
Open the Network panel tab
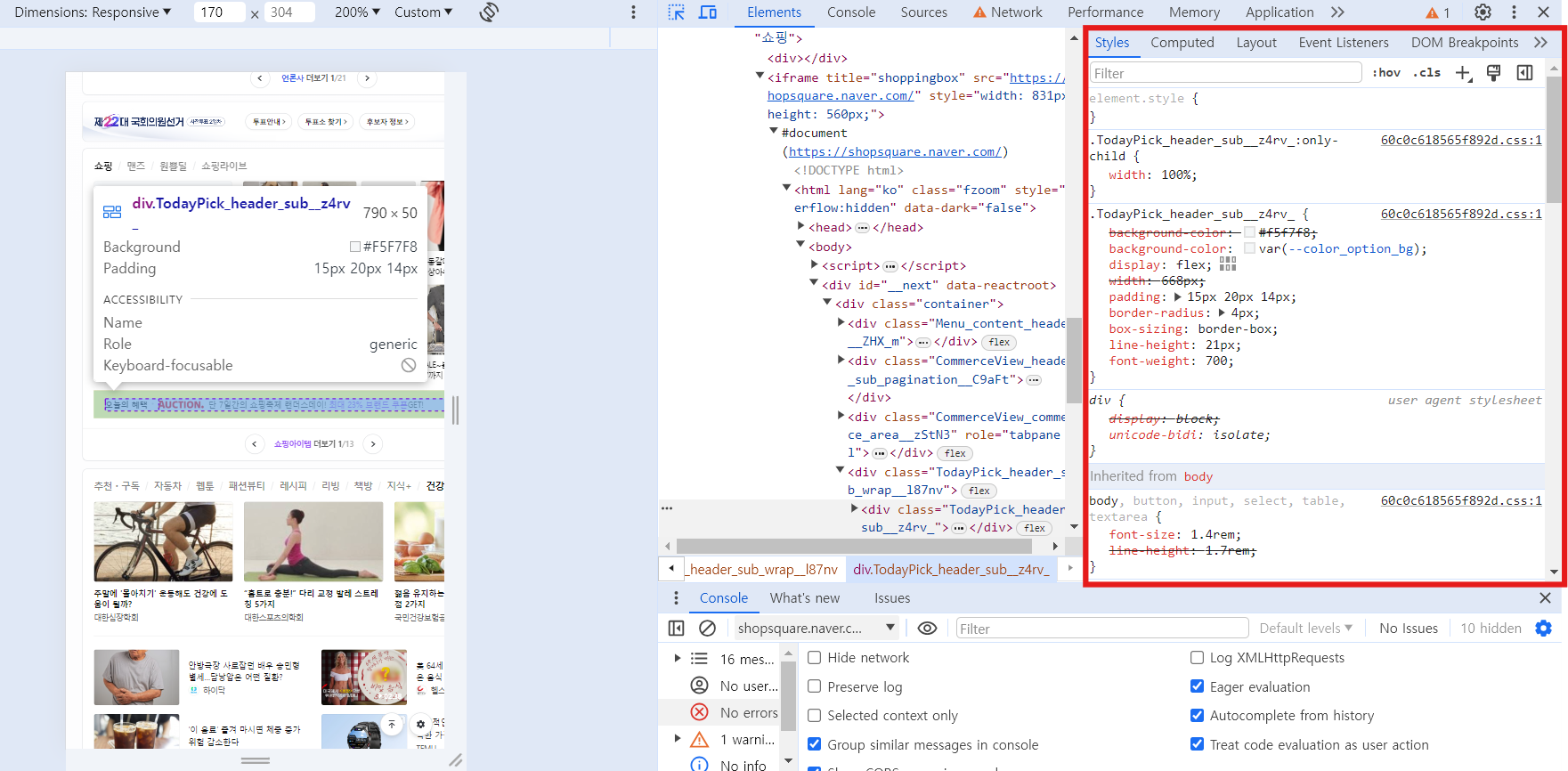pos(1007,12)
